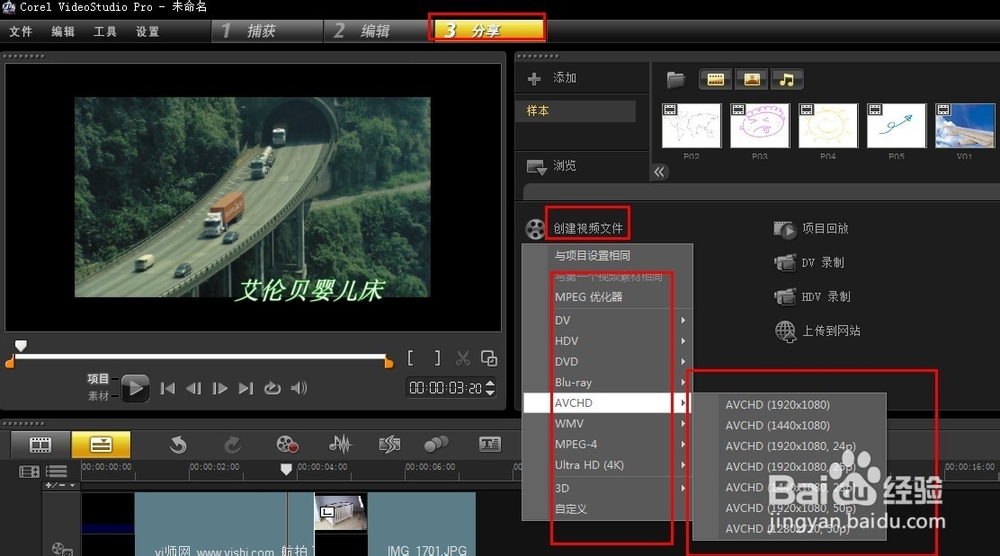Click the redo arrow in timeline toolbar
Viewport: 1000px width, 556px height.
point(232,444)
